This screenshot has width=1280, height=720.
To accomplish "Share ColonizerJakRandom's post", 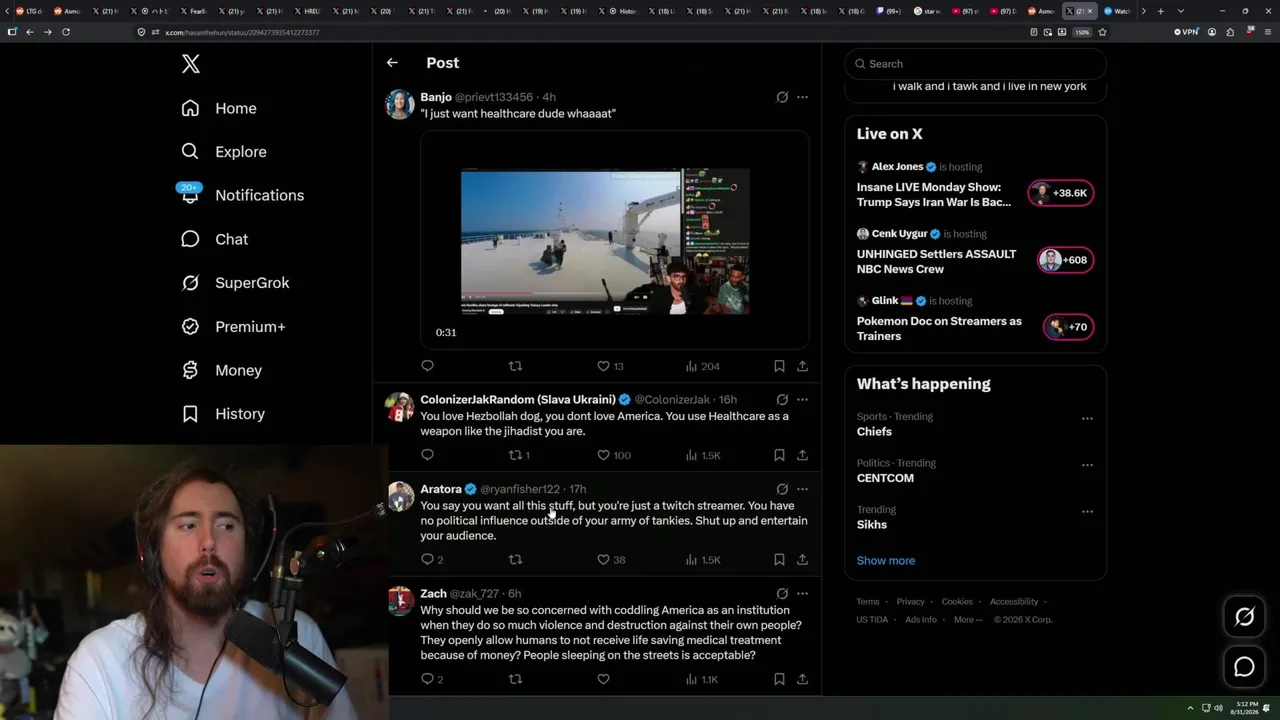I will 802,455.
